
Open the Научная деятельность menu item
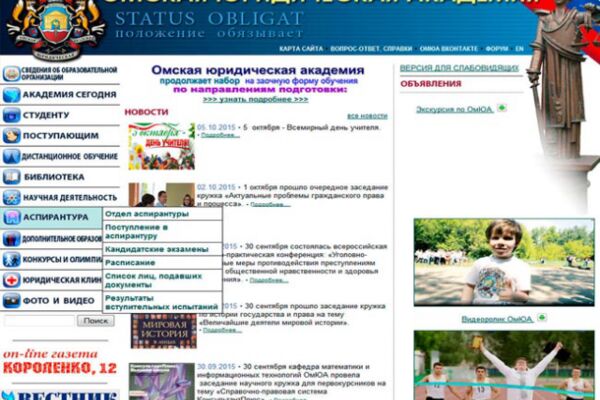point(70,198)
